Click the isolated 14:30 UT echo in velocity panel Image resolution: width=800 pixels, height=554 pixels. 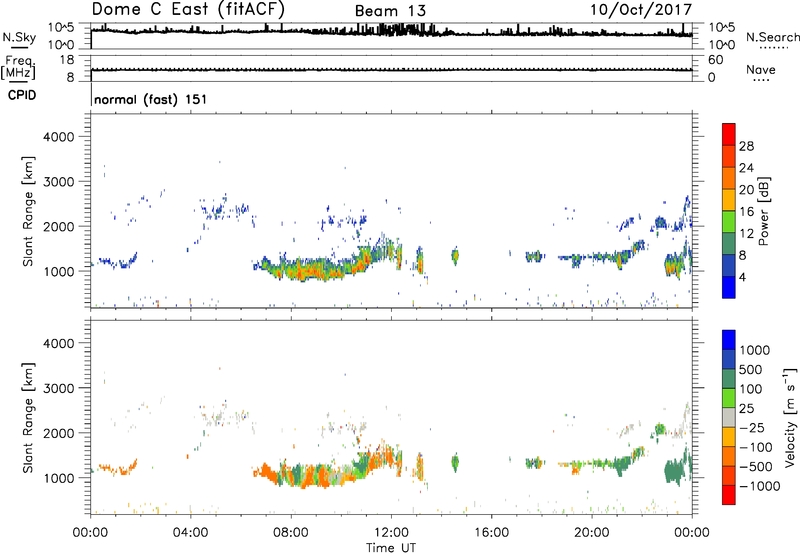coord(455,463)
